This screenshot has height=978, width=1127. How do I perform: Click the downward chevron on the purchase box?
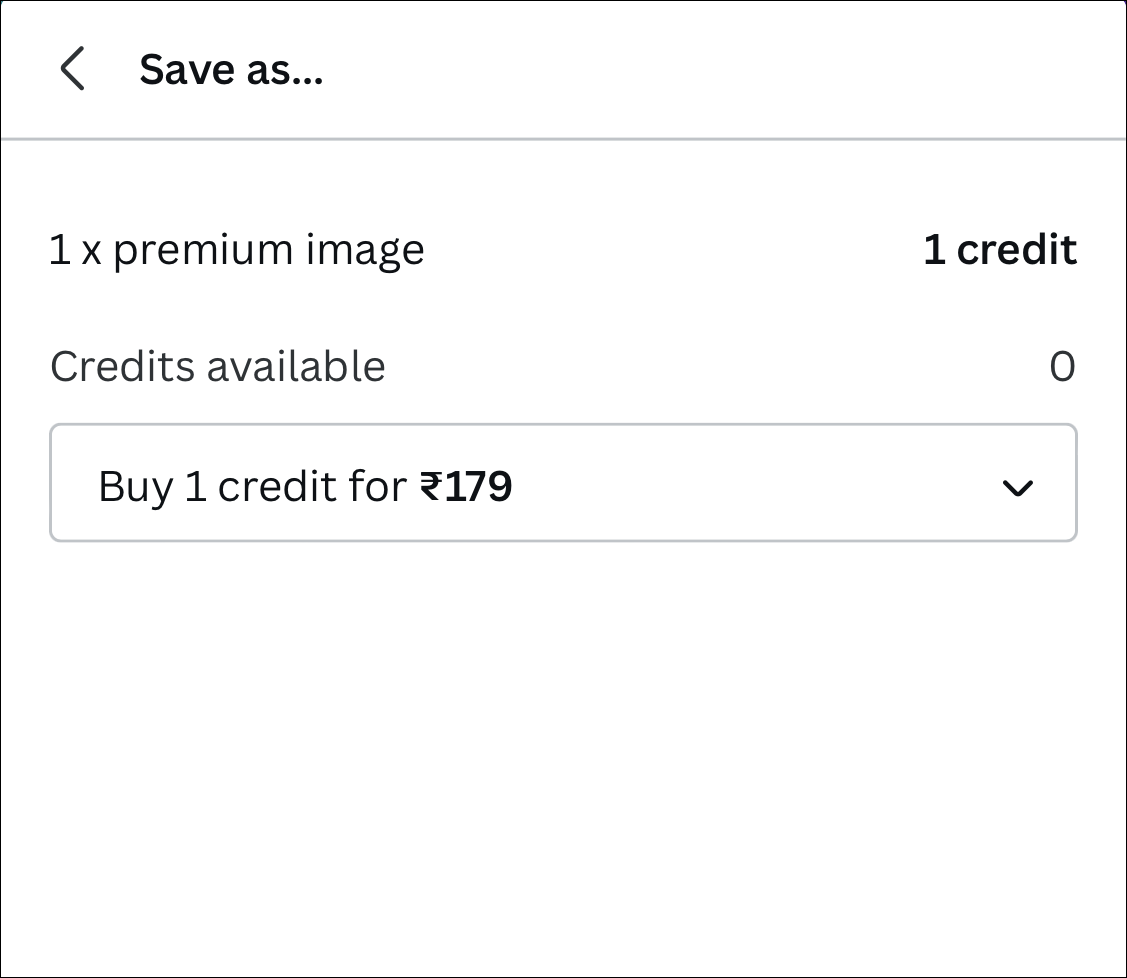click(x=1018, y=489)
